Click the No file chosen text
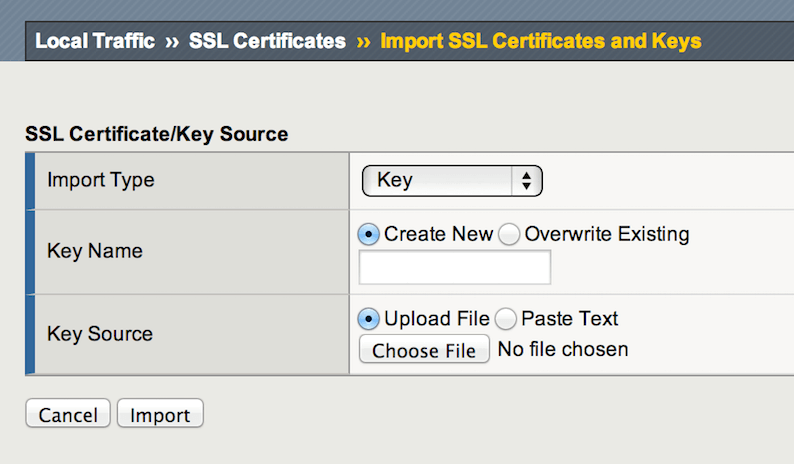794x464 pixels. pyautogui.click(x=563, y=350)
